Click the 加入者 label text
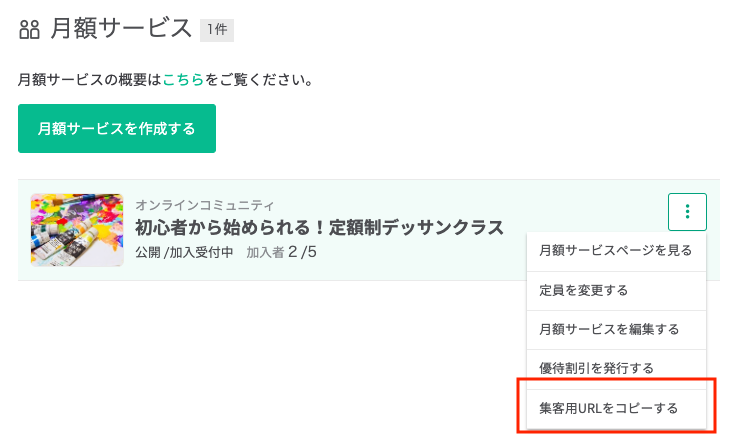The width and height of the screenshot is (730, 444). pyautogui.click(x=265, y=252)
